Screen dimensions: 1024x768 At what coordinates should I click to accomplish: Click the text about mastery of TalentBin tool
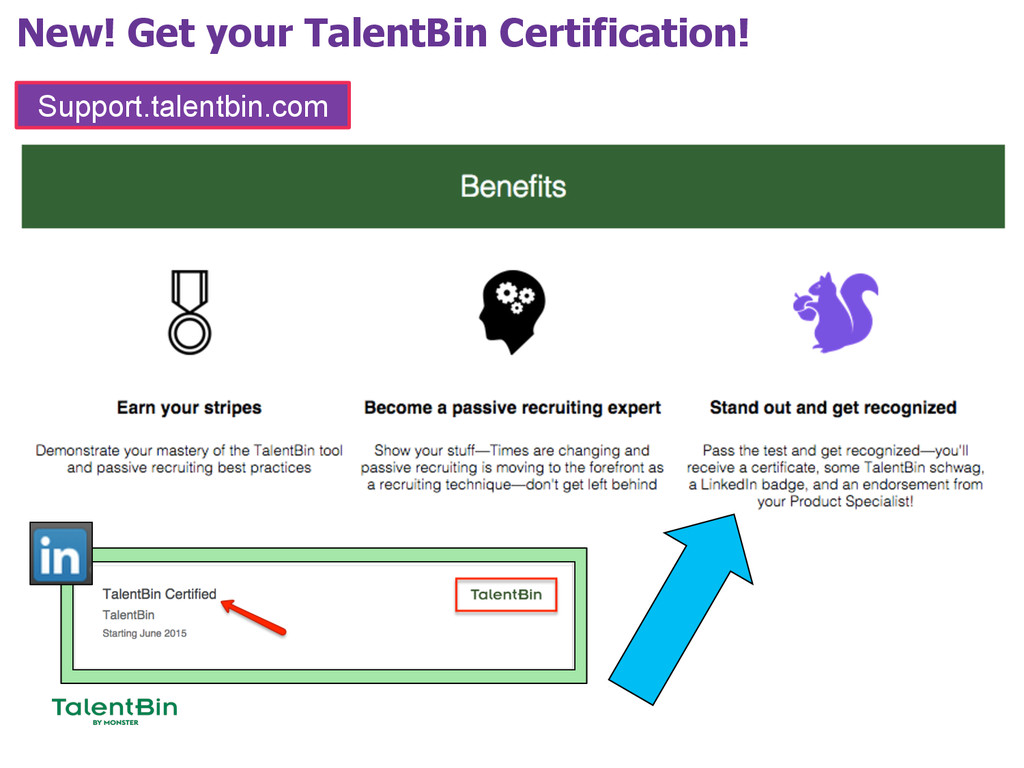(x=189, y=459)
